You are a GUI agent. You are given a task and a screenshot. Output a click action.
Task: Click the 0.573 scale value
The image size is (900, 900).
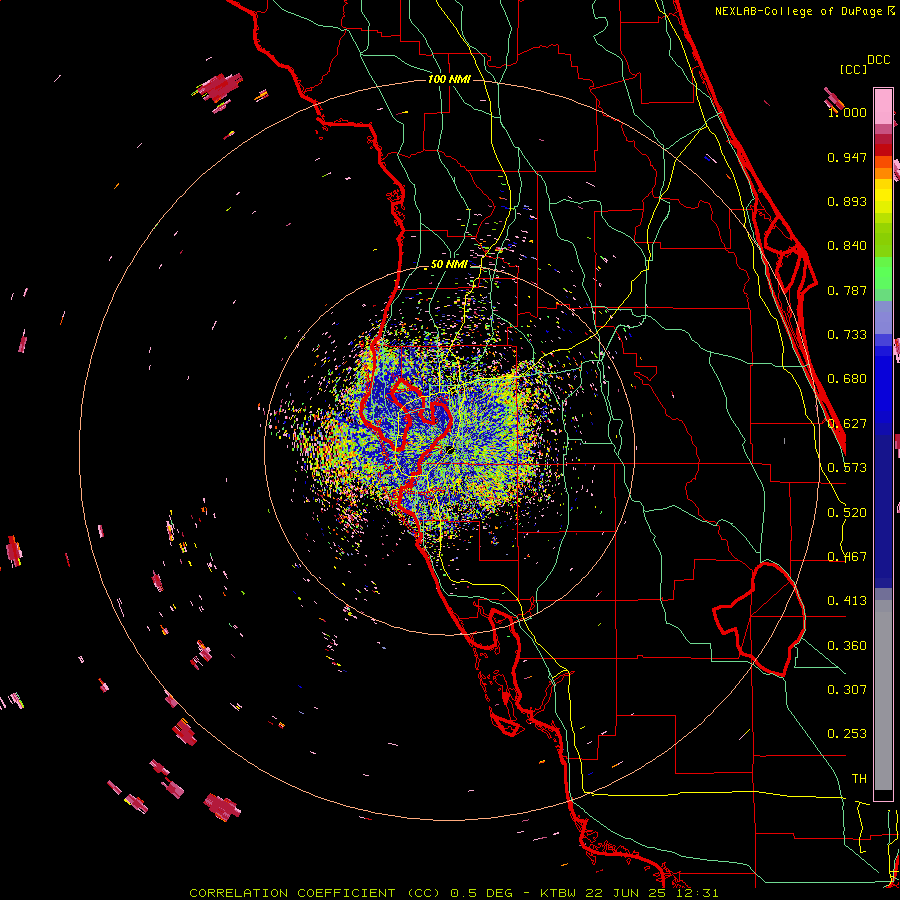tap(847, 468)
